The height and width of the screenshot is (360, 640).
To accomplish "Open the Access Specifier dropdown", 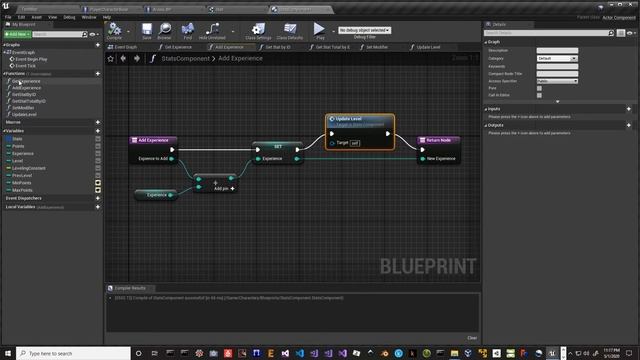I will [x=557, y=81].
